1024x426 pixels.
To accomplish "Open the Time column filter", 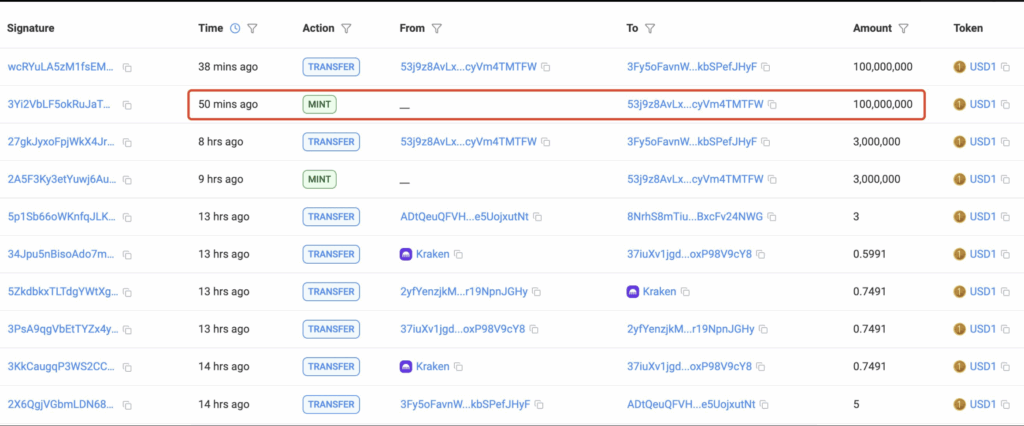I will coord(252,29).
